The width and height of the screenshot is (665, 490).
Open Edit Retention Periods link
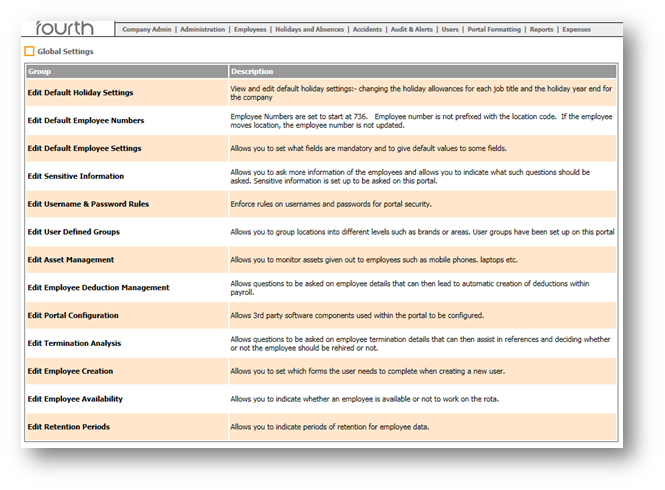(x=69, y=427)
